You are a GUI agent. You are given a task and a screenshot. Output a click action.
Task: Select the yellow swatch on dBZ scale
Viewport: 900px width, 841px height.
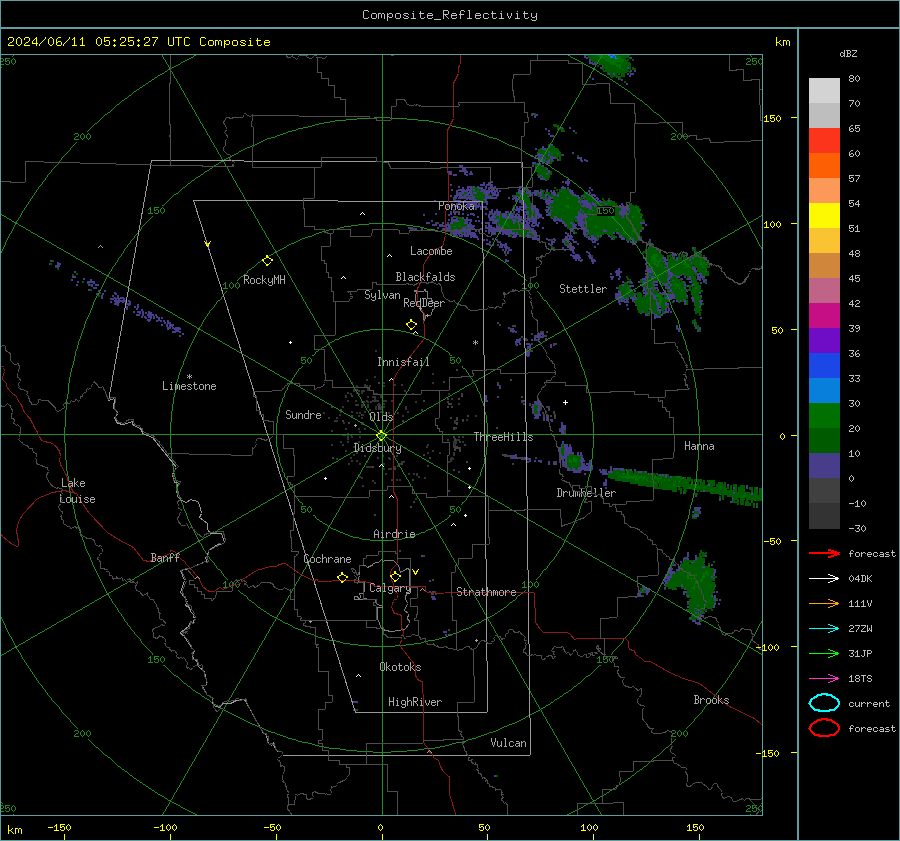coord(824,216)
